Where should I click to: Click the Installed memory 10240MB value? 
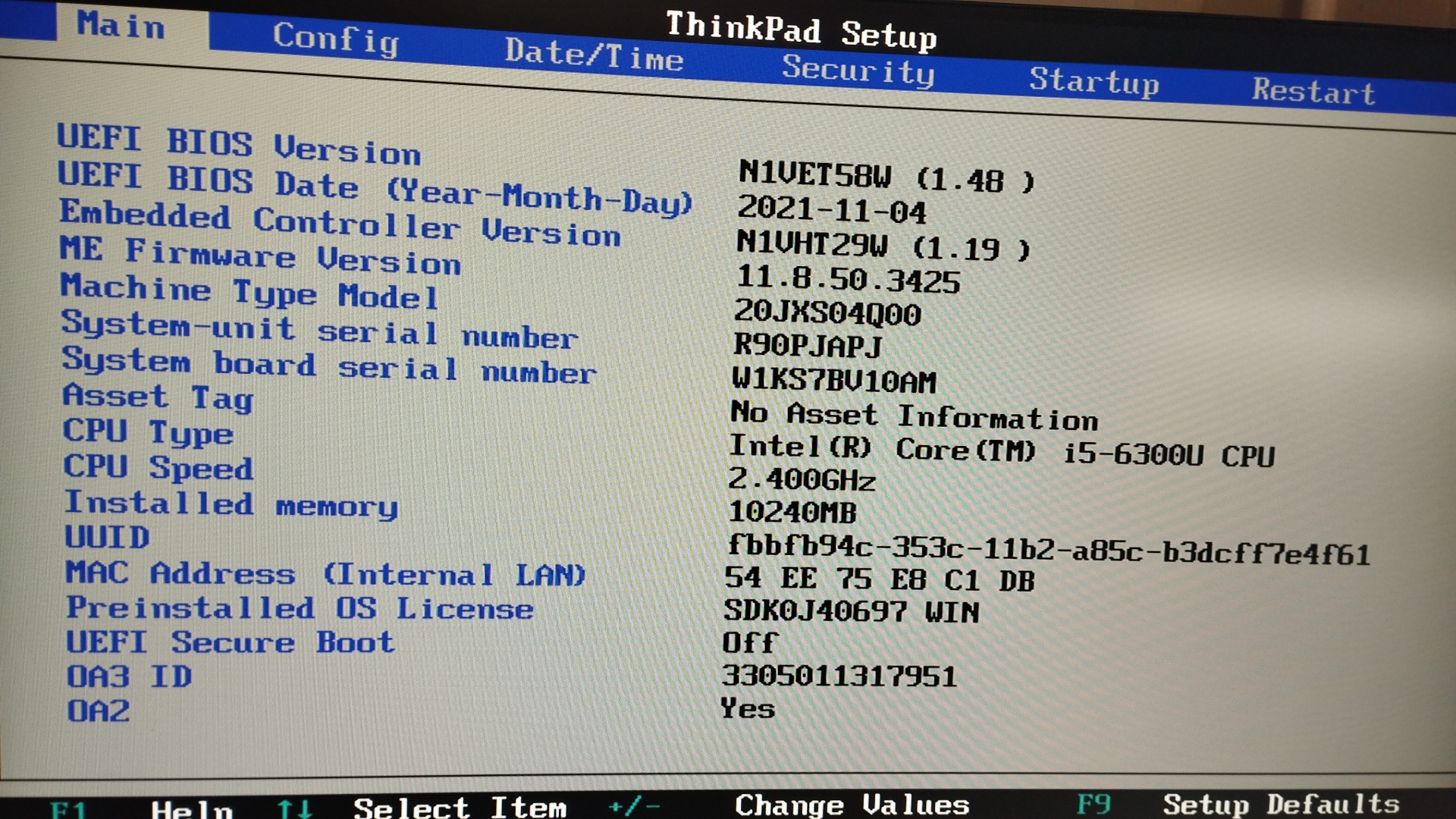[x=792, y=513]
